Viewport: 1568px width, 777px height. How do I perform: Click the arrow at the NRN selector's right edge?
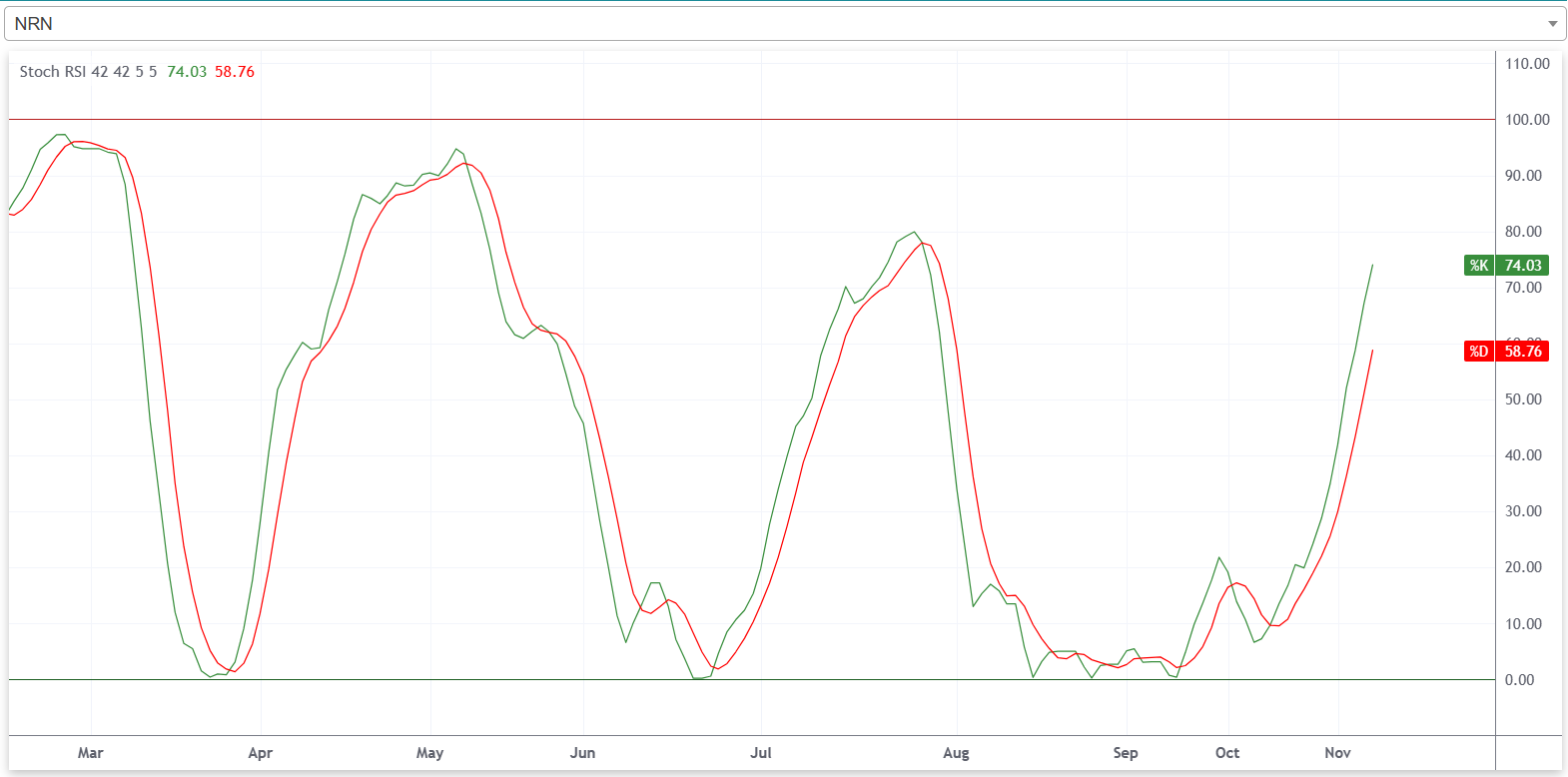pos(1552,24)
